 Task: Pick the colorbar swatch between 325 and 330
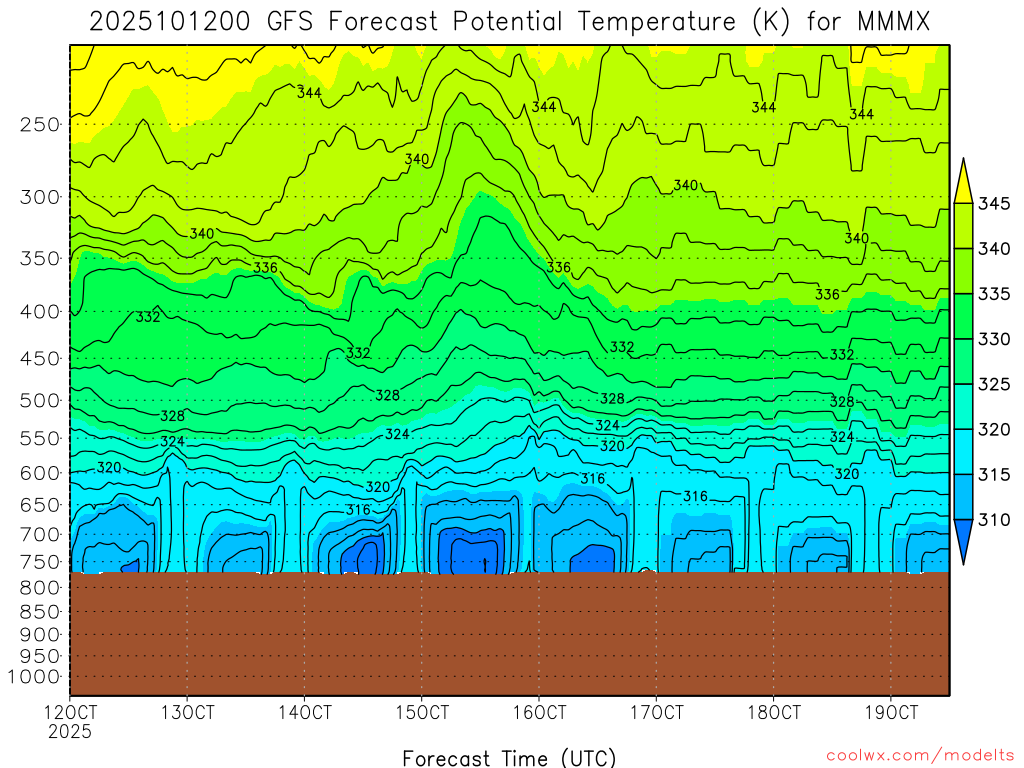(963, 361)
